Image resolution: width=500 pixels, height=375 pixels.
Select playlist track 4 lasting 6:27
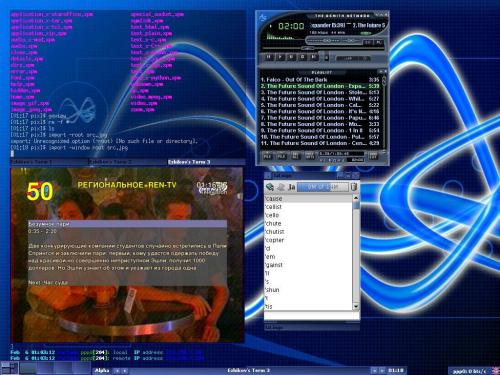[320, 99]
